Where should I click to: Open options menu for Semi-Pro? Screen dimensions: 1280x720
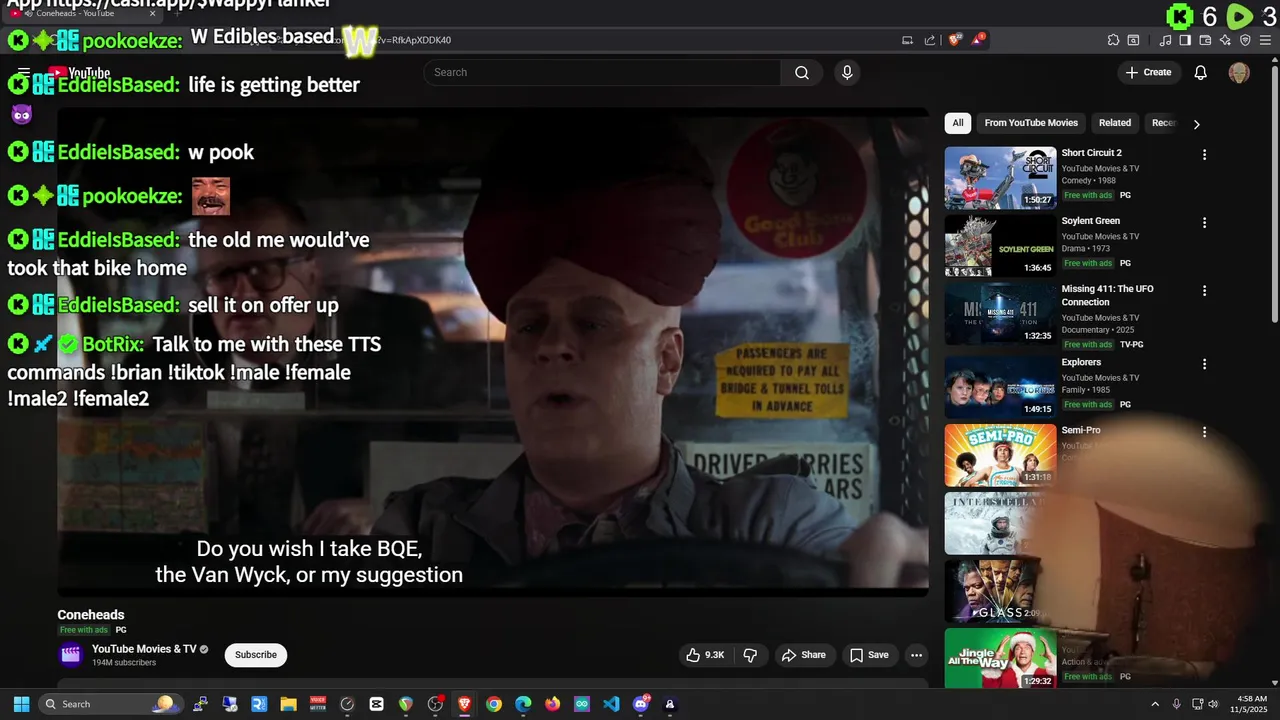tap(1204, 432)
